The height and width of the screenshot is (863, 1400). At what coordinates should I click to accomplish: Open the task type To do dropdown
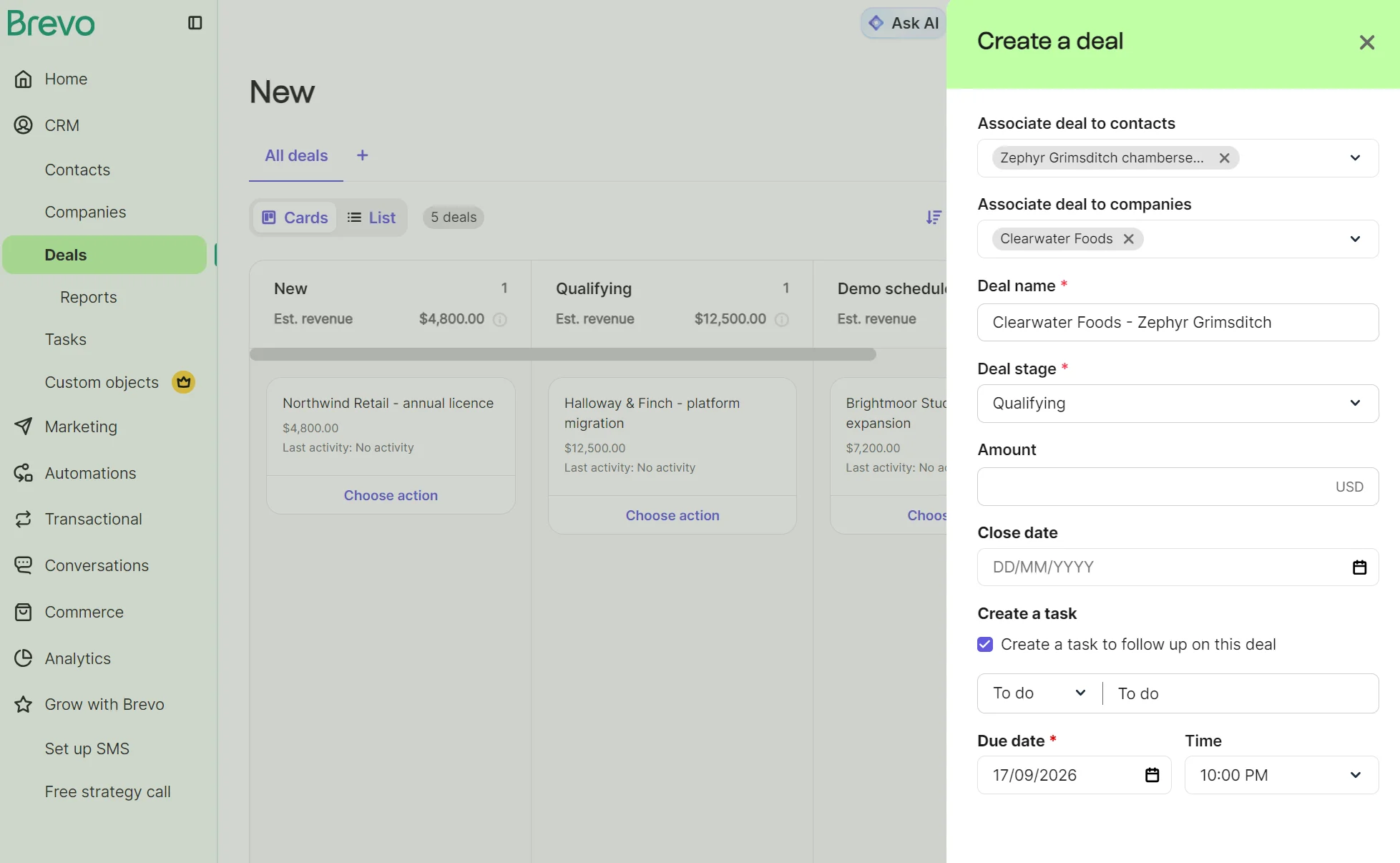coord(1039,693)
